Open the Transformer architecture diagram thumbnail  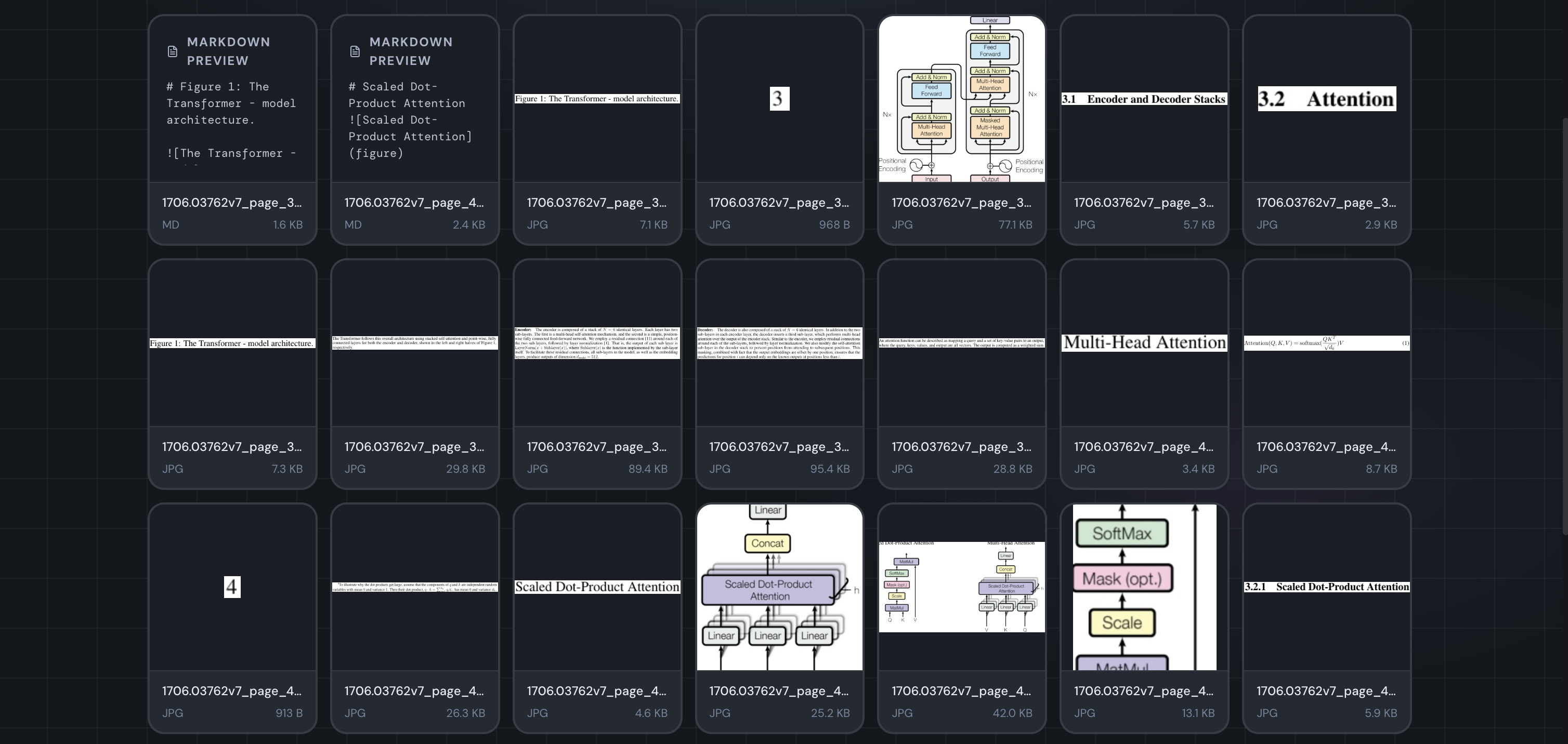[x=962, y=99]
